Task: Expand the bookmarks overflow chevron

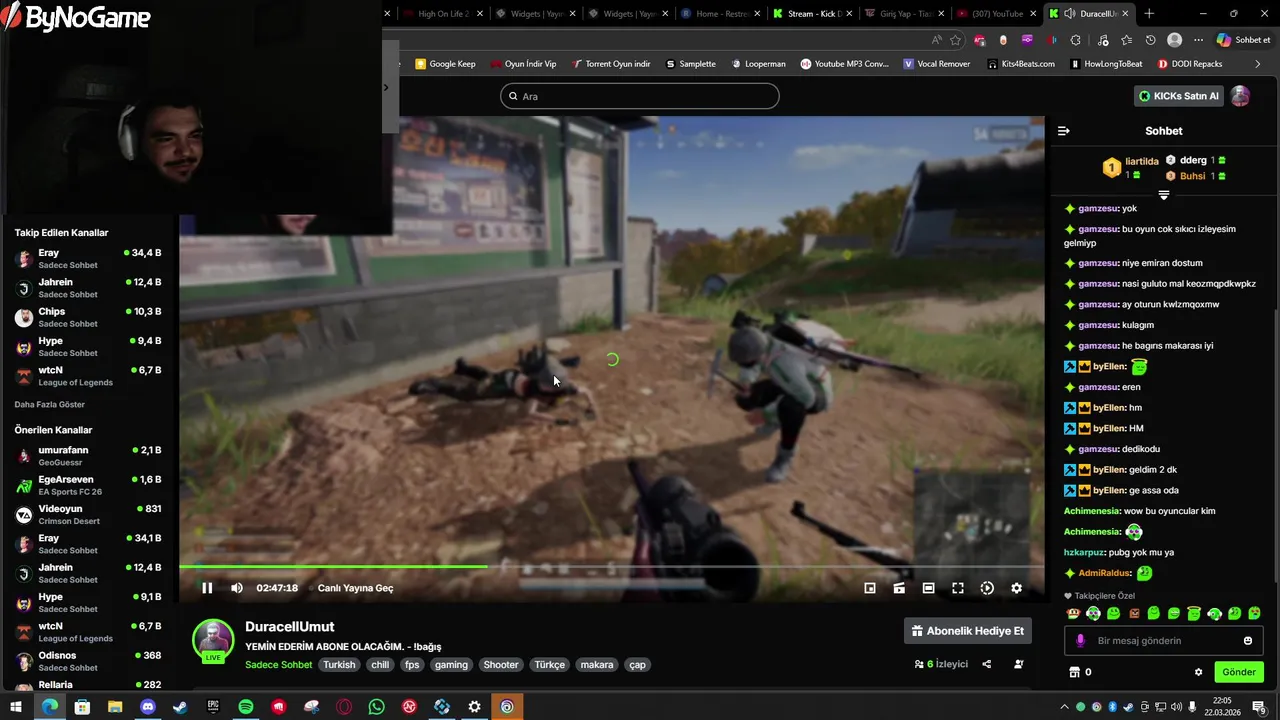Action: pos(1258,64)
